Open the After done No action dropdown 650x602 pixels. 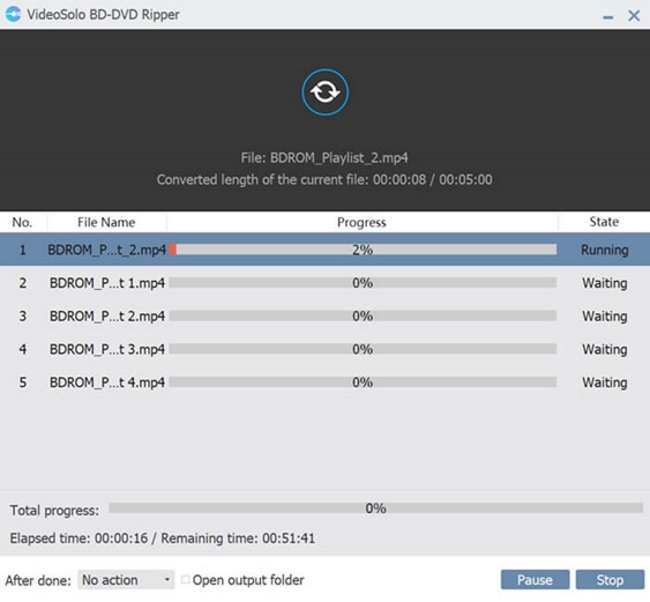click(126, 580)
